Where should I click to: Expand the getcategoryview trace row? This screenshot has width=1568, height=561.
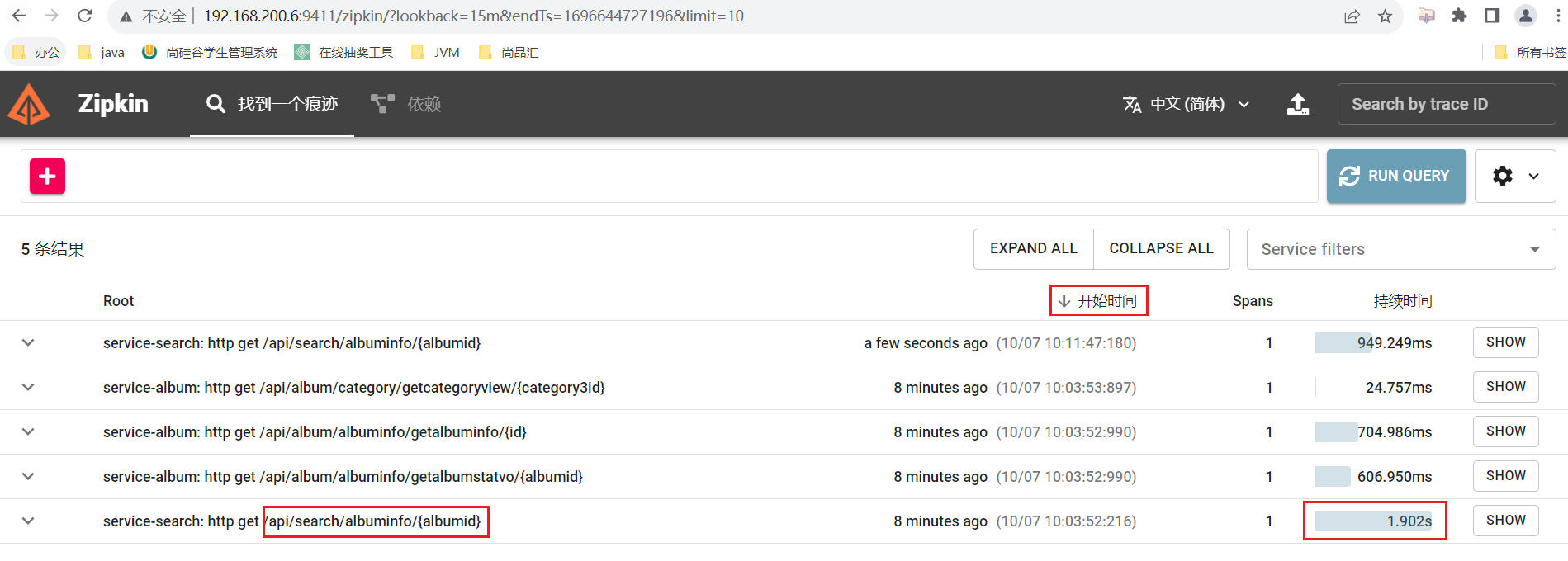click(28, 387)
